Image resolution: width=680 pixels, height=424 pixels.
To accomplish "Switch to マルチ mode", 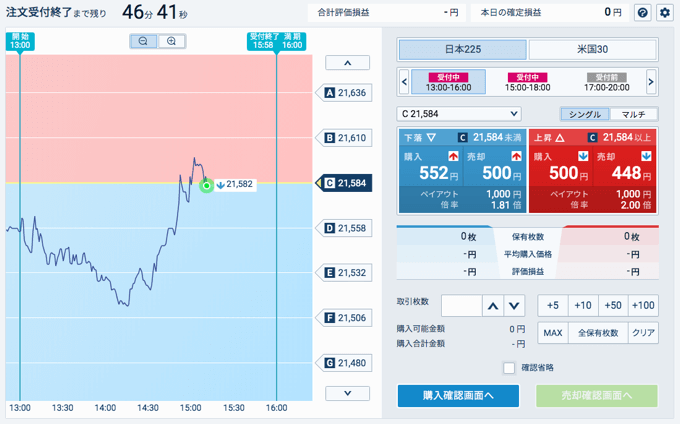I will [633, 114].
